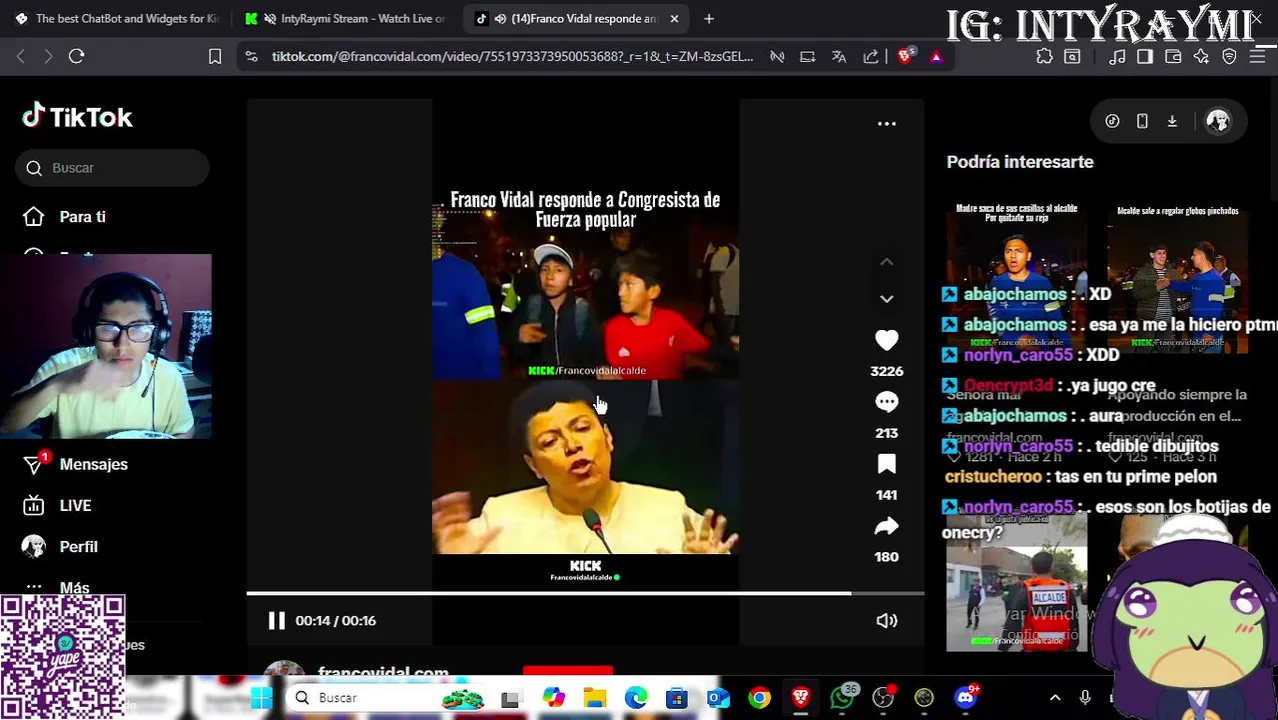Open OBS Studio from the taskbar
The height and width of the screenshot is (720, 1278).
(x=883, y=698)
